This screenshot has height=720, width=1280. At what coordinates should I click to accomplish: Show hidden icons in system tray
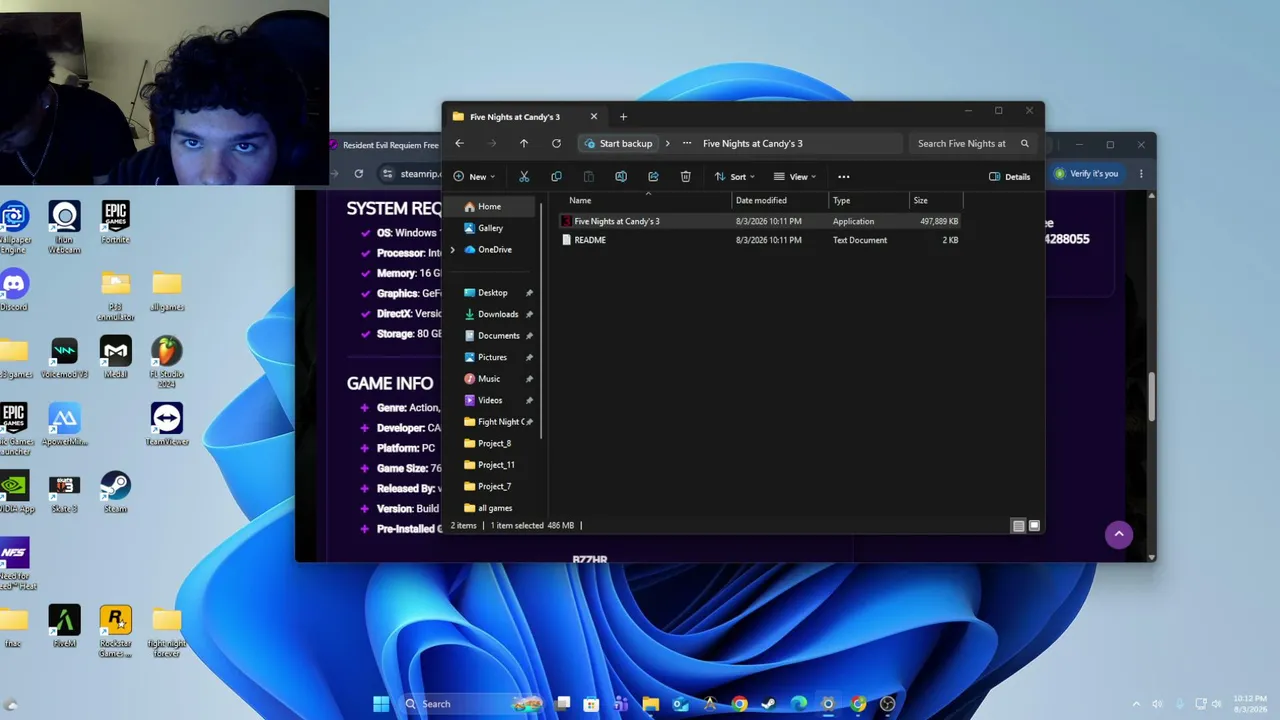pyautogui.click(x=1136, y=704)
